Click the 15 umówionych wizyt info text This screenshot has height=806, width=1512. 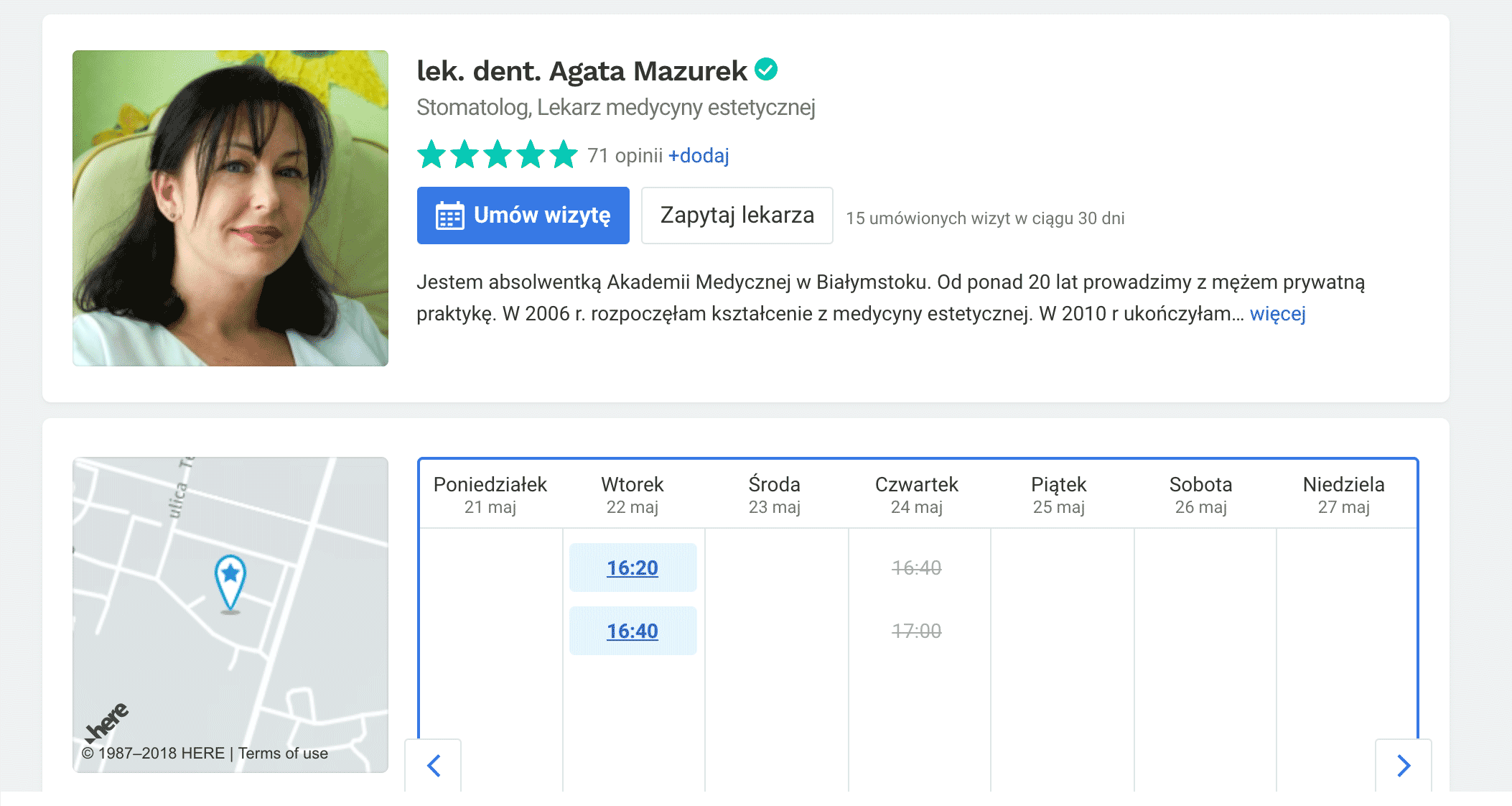(x=985, y=218)
